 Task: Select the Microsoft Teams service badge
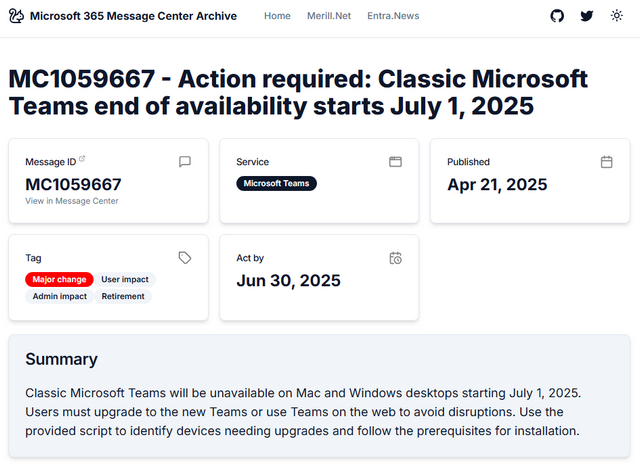click(276, 183)
